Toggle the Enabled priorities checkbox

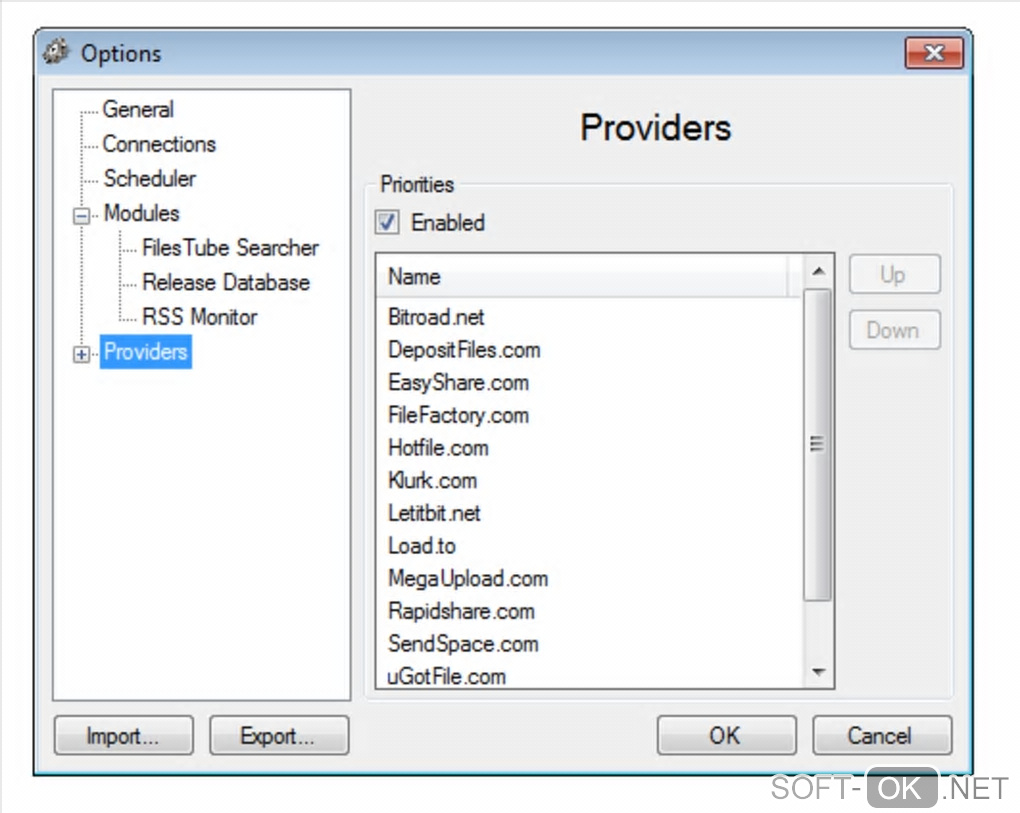coord(387,222)
